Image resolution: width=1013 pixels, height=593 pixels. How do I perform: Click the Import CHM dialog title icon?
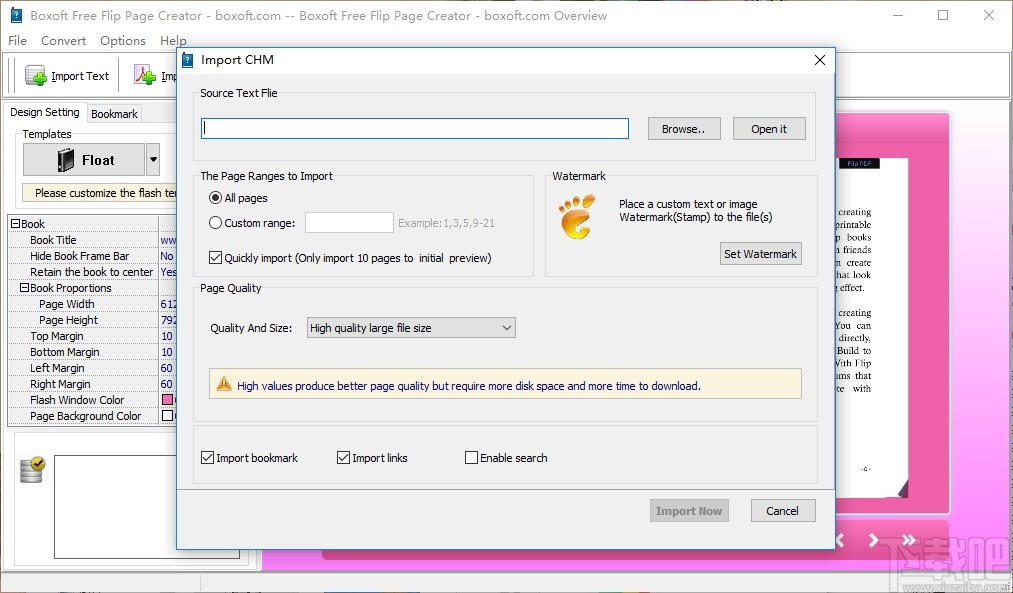(x=191, y=59)
